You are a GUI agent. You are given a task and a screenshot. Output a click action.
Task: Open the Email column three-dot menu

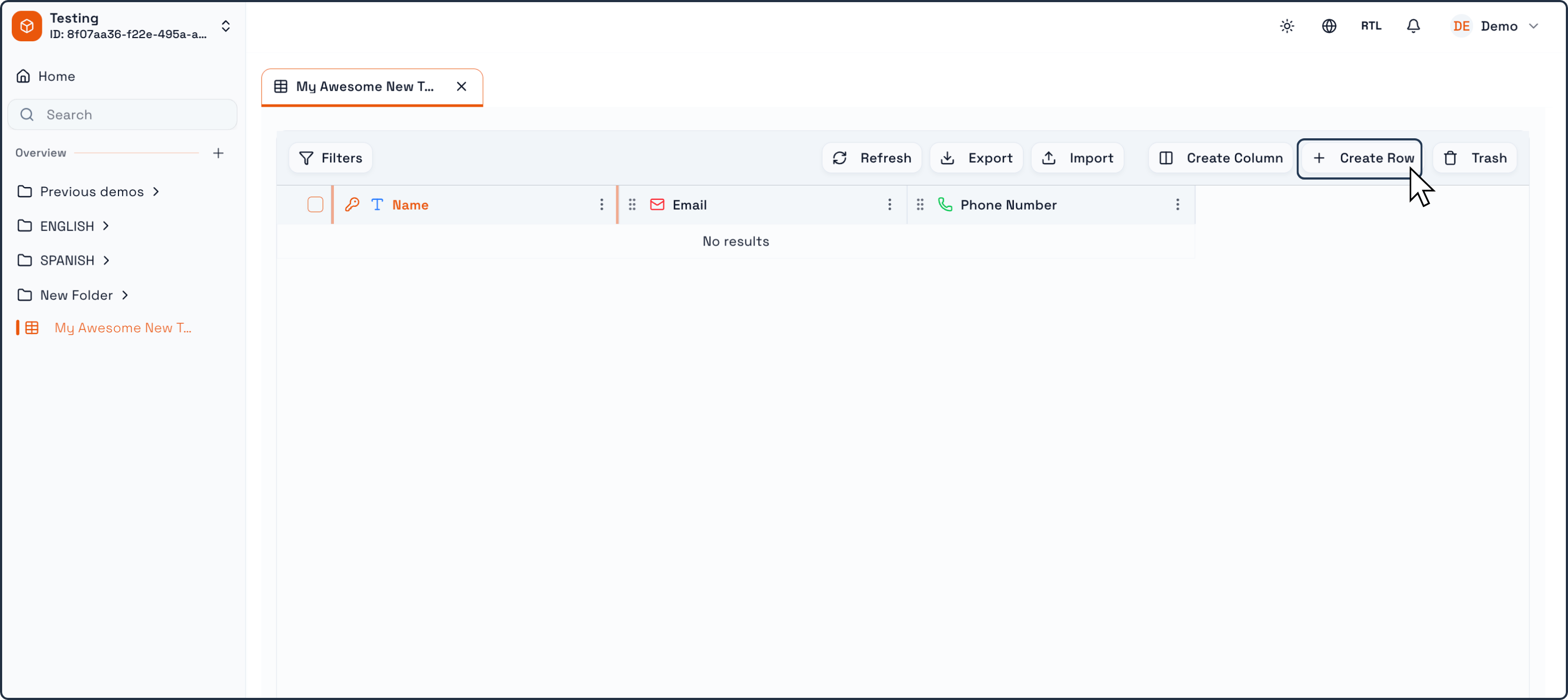[890, 205]
